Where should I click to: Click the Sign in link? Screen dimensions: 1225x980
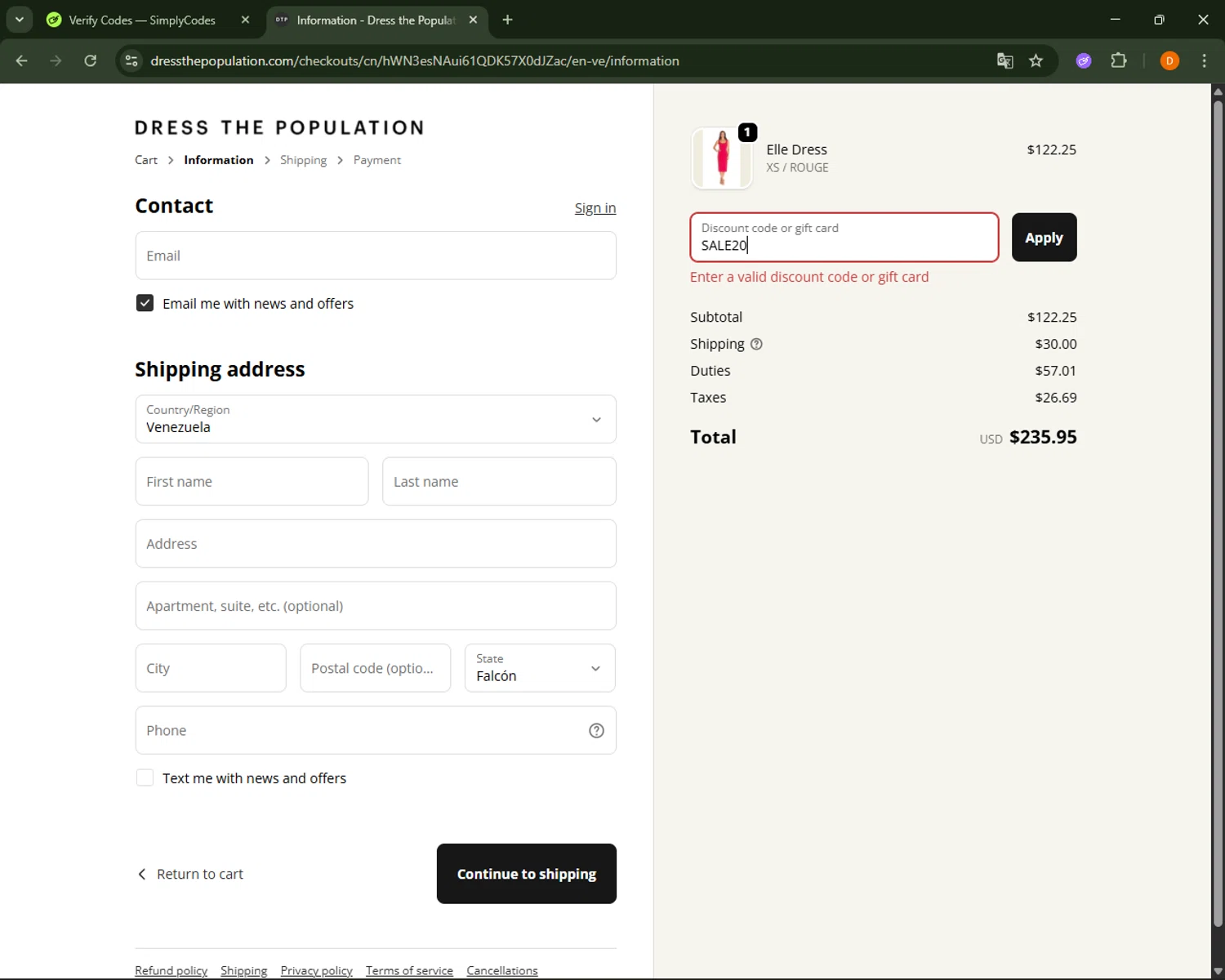pyautogui.click(x=595, y=208)
